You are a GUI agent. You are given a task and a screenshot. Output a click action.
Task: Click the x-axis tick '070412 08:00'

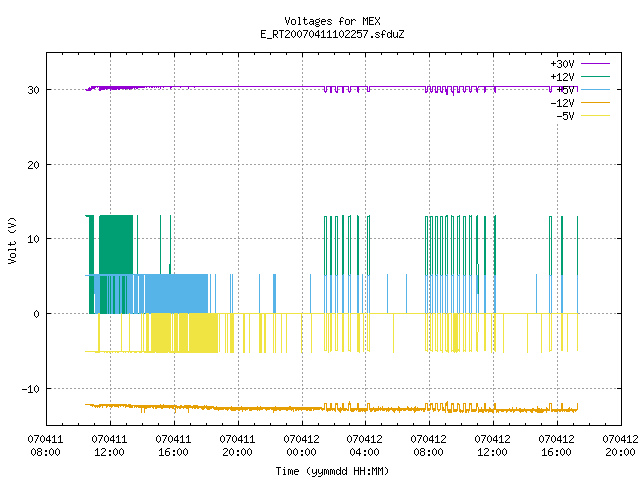[429, 446]
